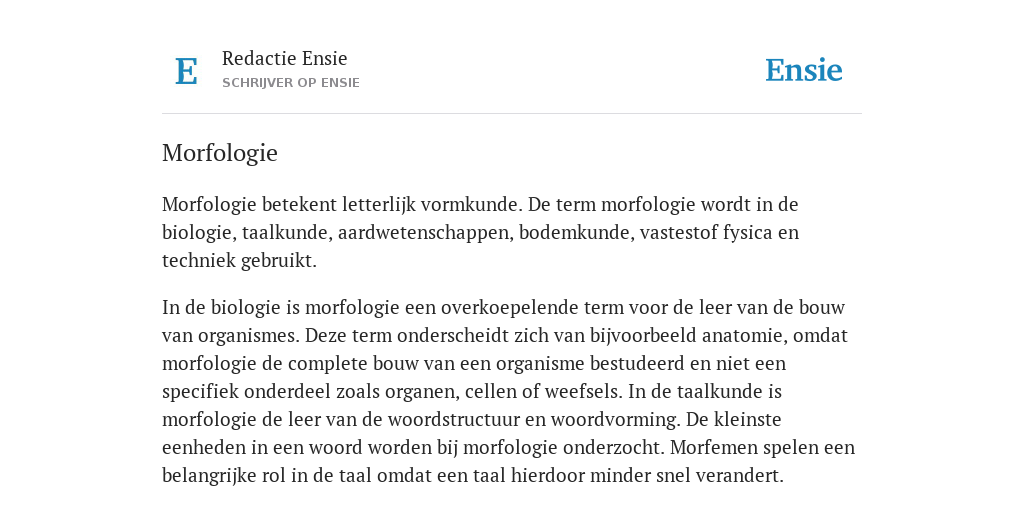
Task: Click the first paragraph starting 'Morfologie betekent'
Action: (x=480, y=232)
